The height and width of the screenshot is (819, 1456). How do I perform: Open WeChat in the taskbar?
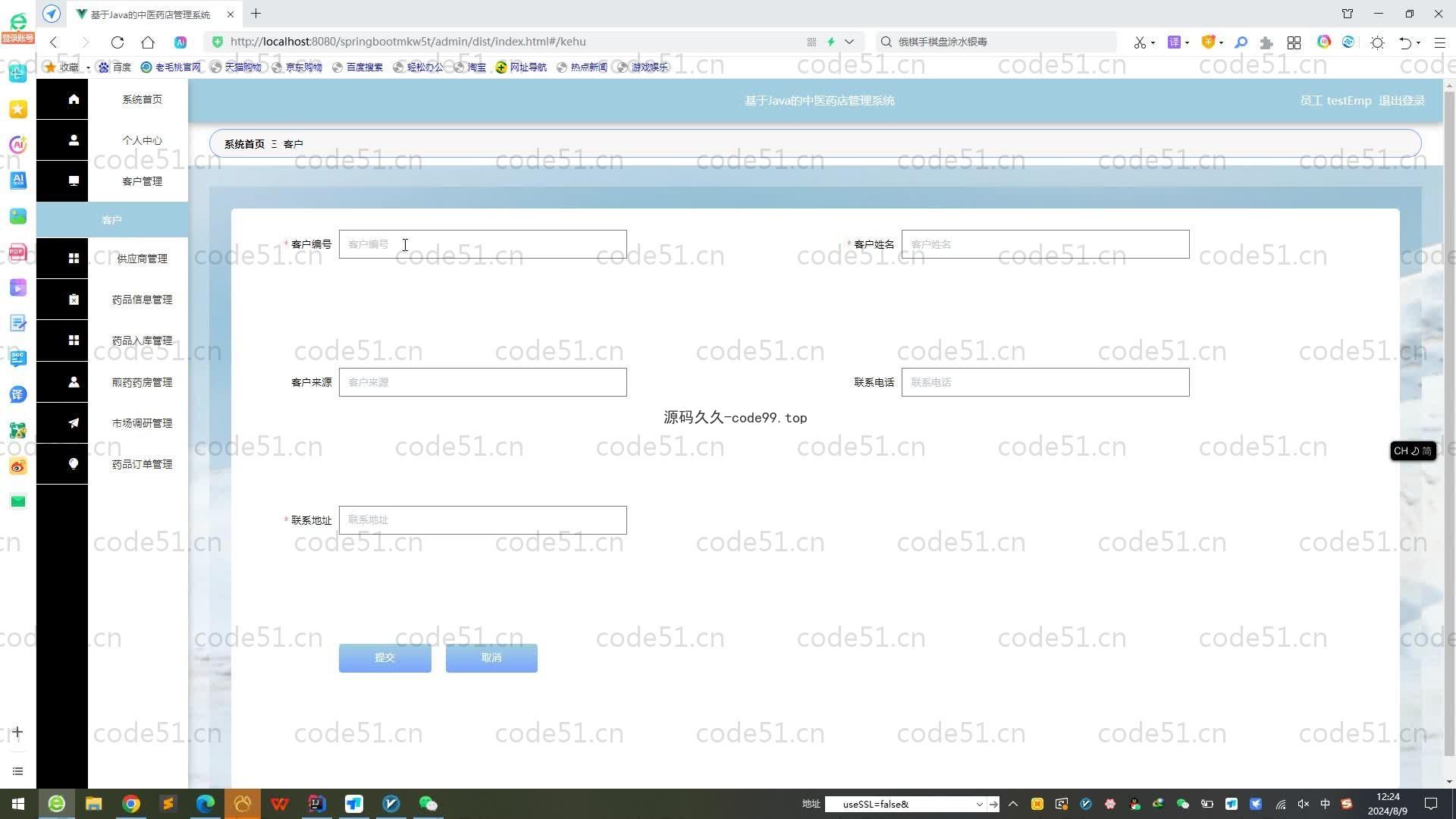428,804
